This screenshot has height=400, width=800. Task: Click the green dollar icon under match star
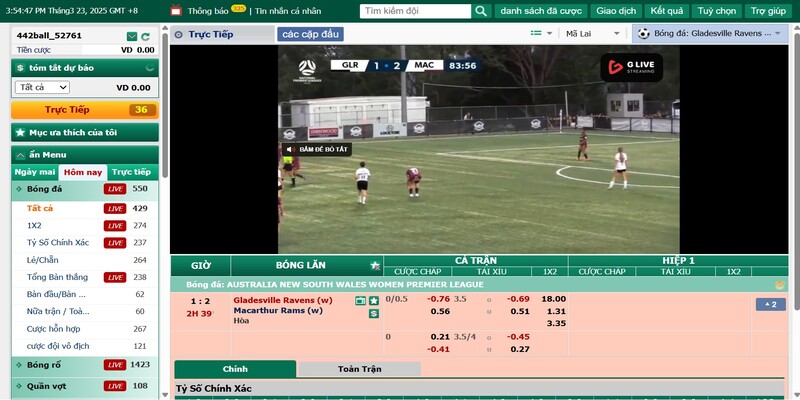[x=374, y=313]
